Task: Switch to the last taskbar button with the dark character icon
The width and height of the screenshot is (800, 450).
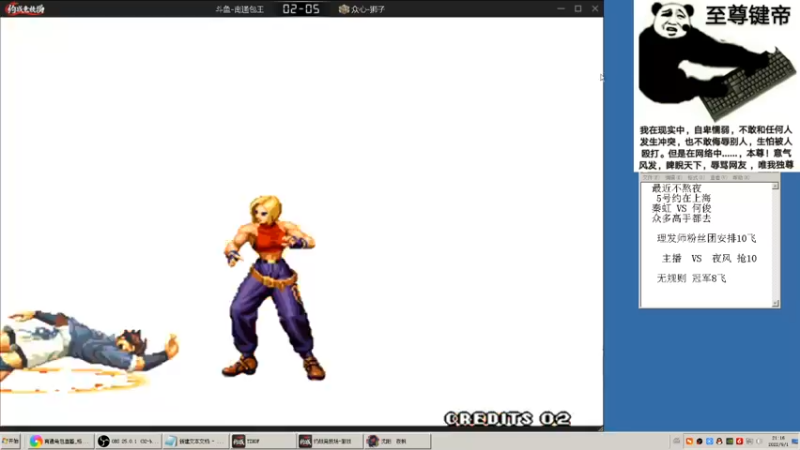Action: pos(397,441)
